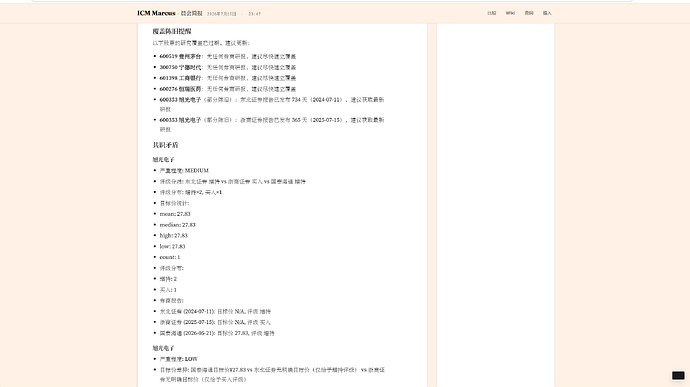Select the 600519 贵州茅台 list entry
This screenshot has height=387, width=690.
click(x=228, y=56)
